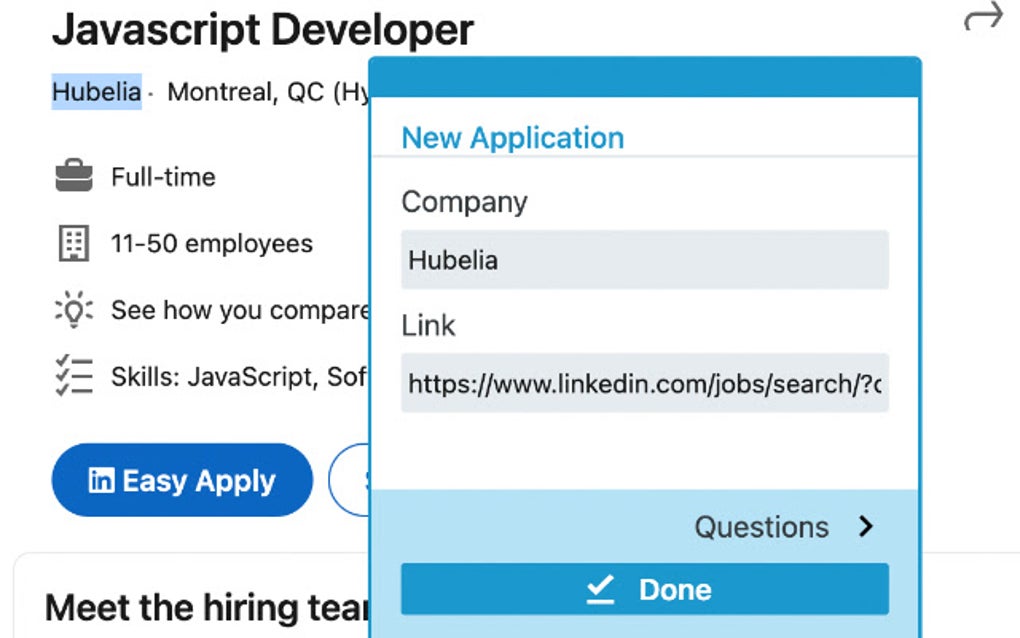Select the See how you compare text
This screenshot has height=638, width=1020.
pos(240,310)
